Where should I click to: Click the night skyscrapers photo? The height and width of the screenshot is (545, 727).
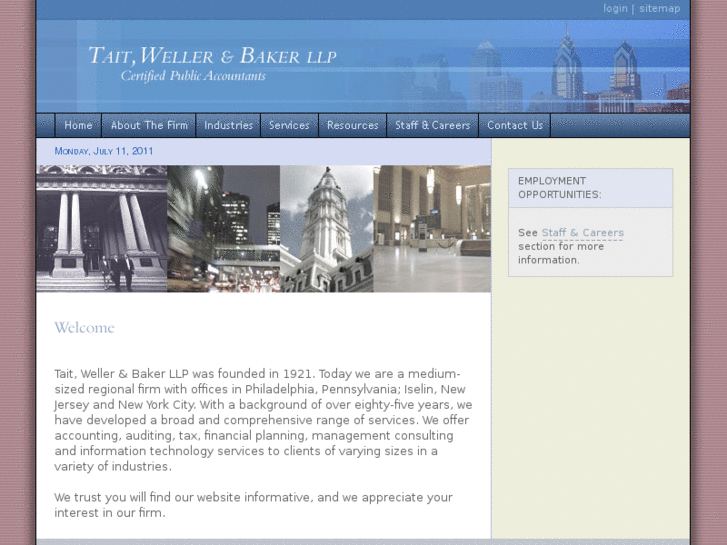coord(223,229)
